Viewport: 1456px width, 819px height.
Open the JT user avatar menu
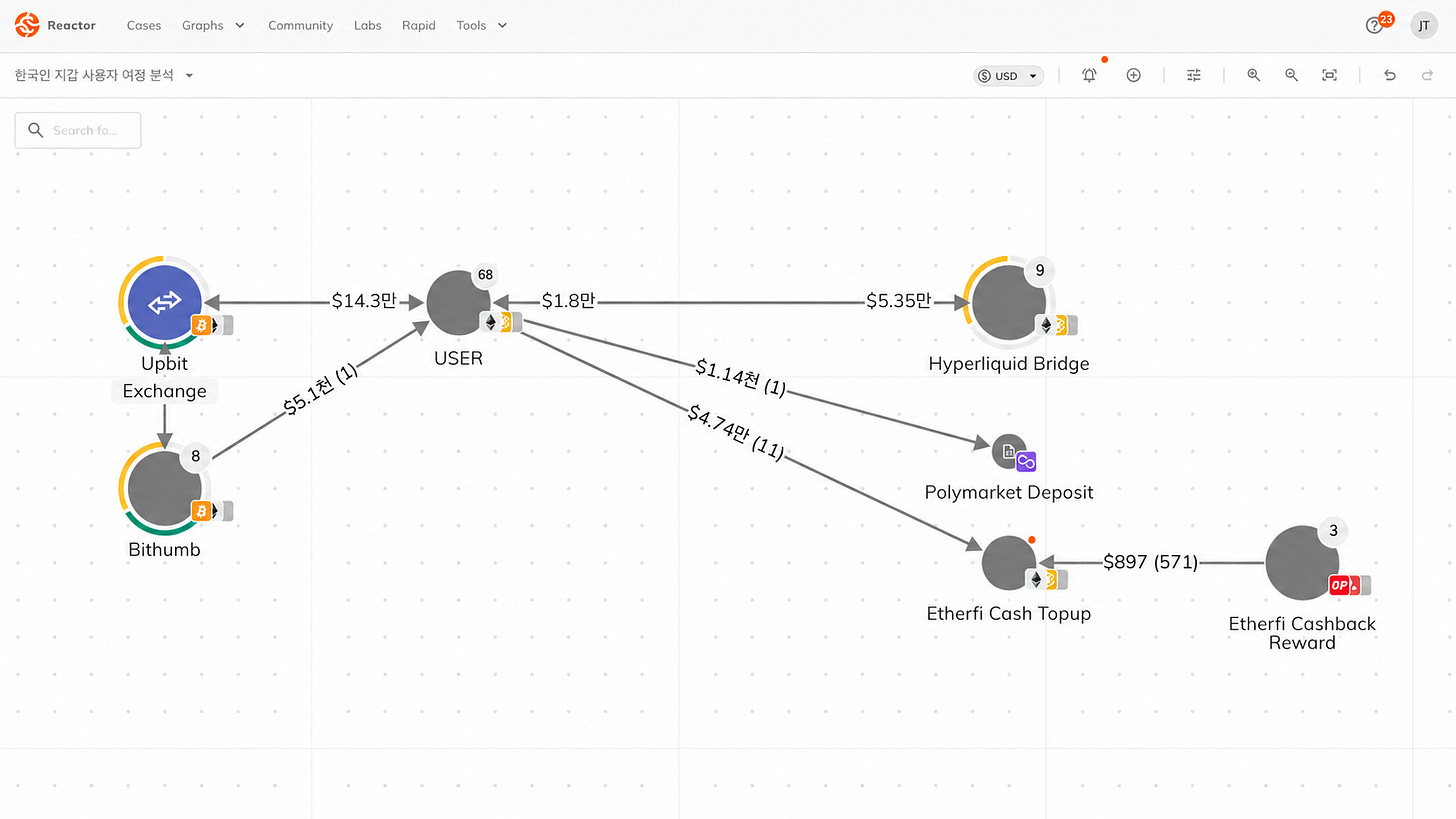(x=1424, y=25)
